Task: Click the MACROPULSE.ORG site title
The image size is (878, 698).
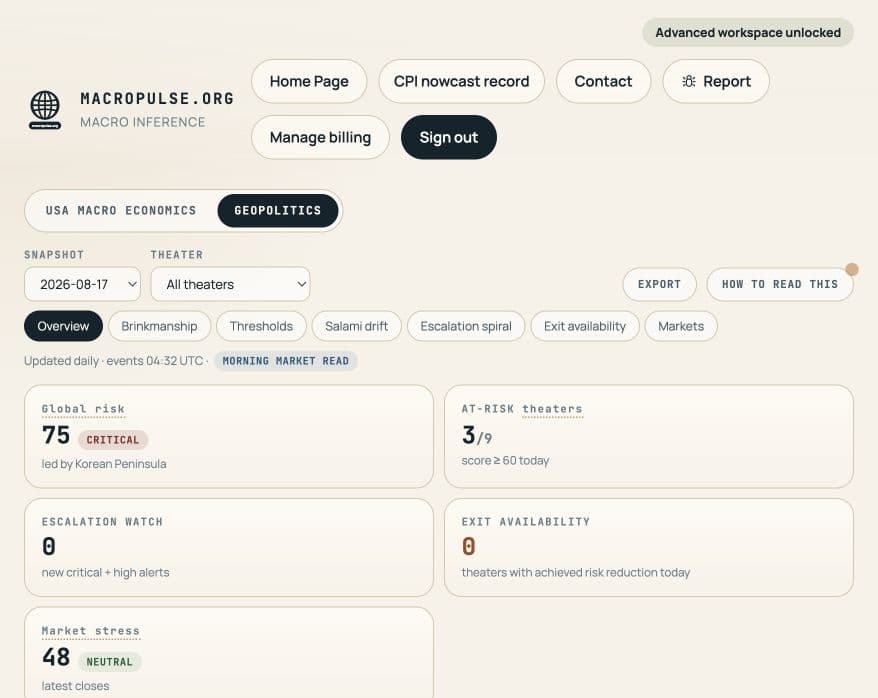Action: [157, 99]
